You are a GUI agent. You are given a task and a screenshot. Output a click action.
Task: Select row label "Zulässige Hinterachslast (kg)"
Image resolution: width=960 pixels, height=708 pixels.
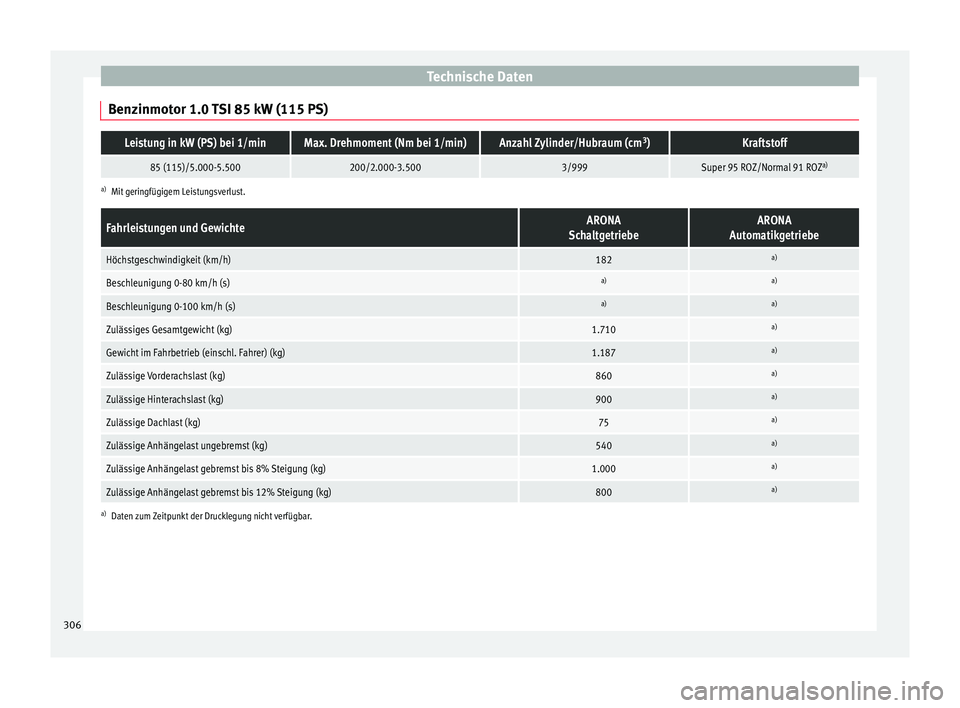165,399
